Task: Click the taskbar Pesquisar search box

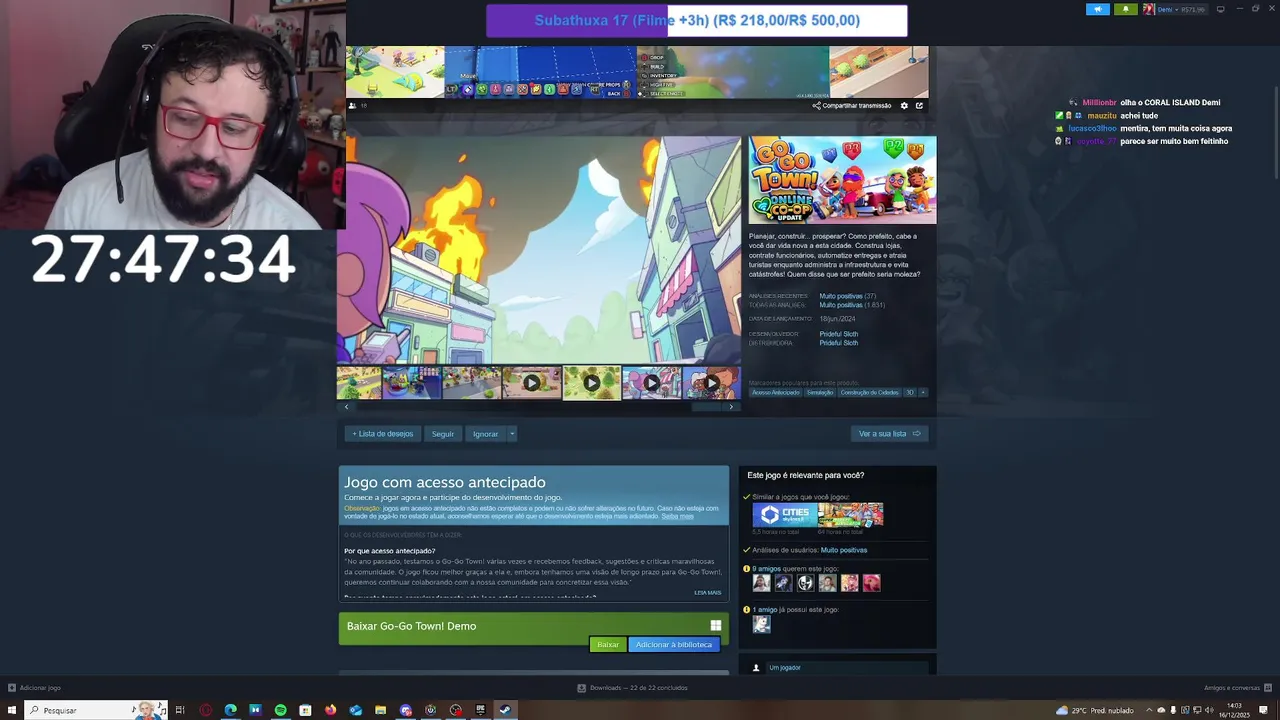Action: (x=96, y=710)
